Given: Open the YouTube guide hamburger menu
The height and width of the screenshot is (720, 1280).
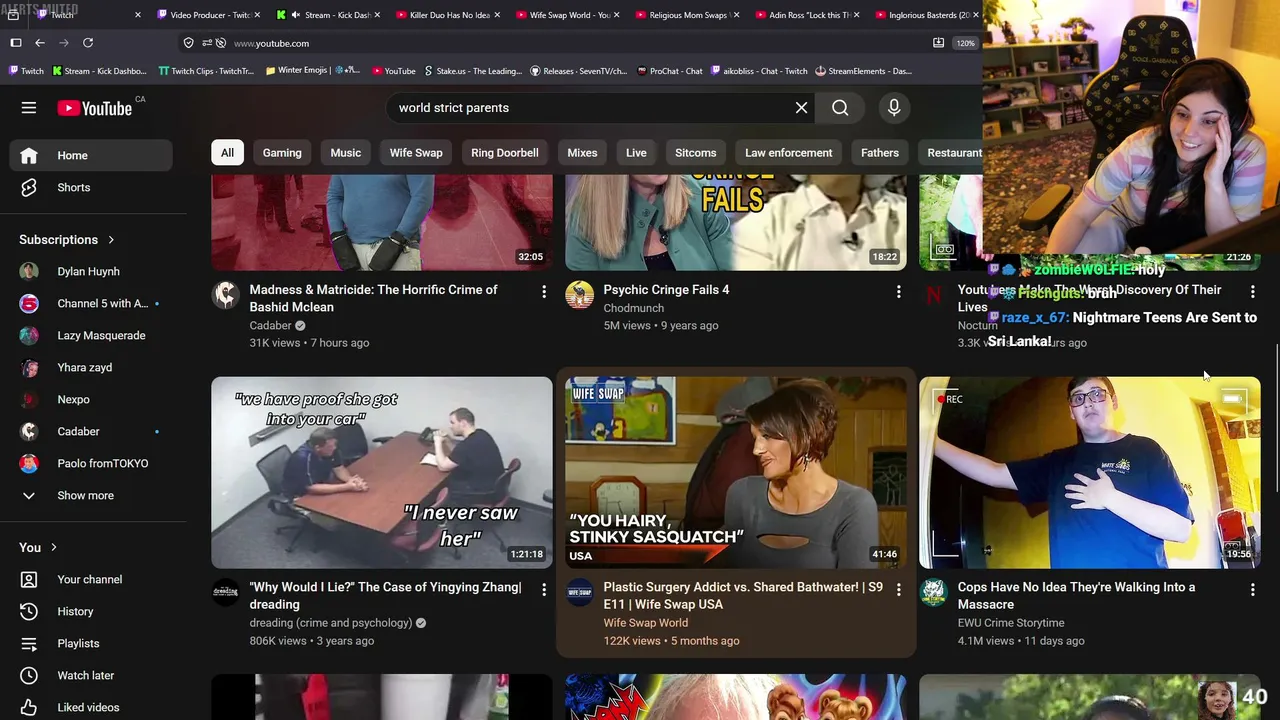Looking at the screenshot, I should 29,108.
